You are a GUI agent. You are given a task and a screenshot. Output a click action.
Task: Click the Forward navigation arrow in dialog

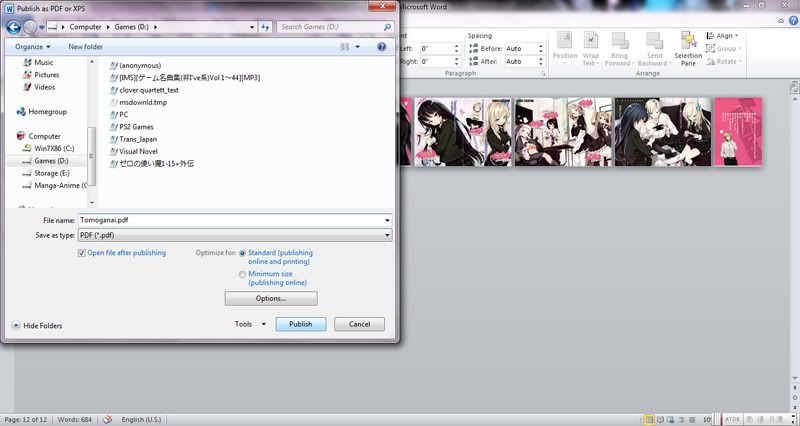pos(30,27)
